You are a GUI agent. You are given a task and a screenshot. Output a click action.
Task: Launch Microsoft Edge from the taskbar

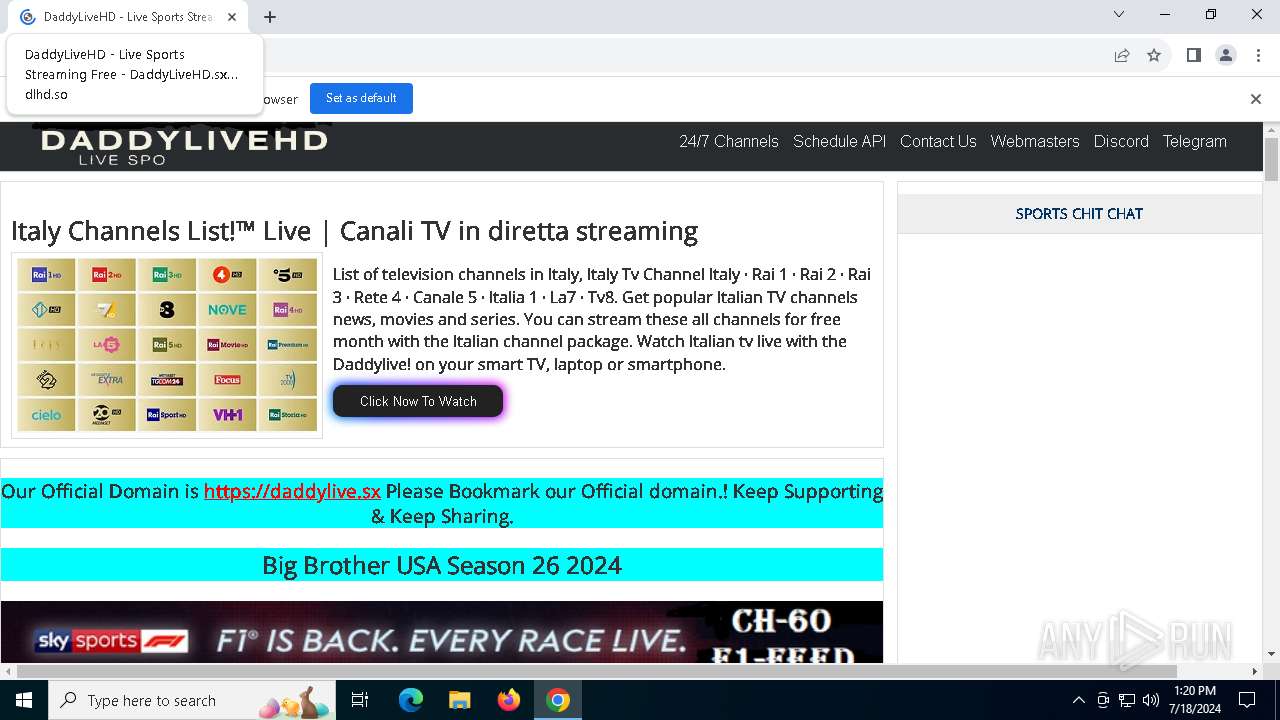click(x=411, y=700)
